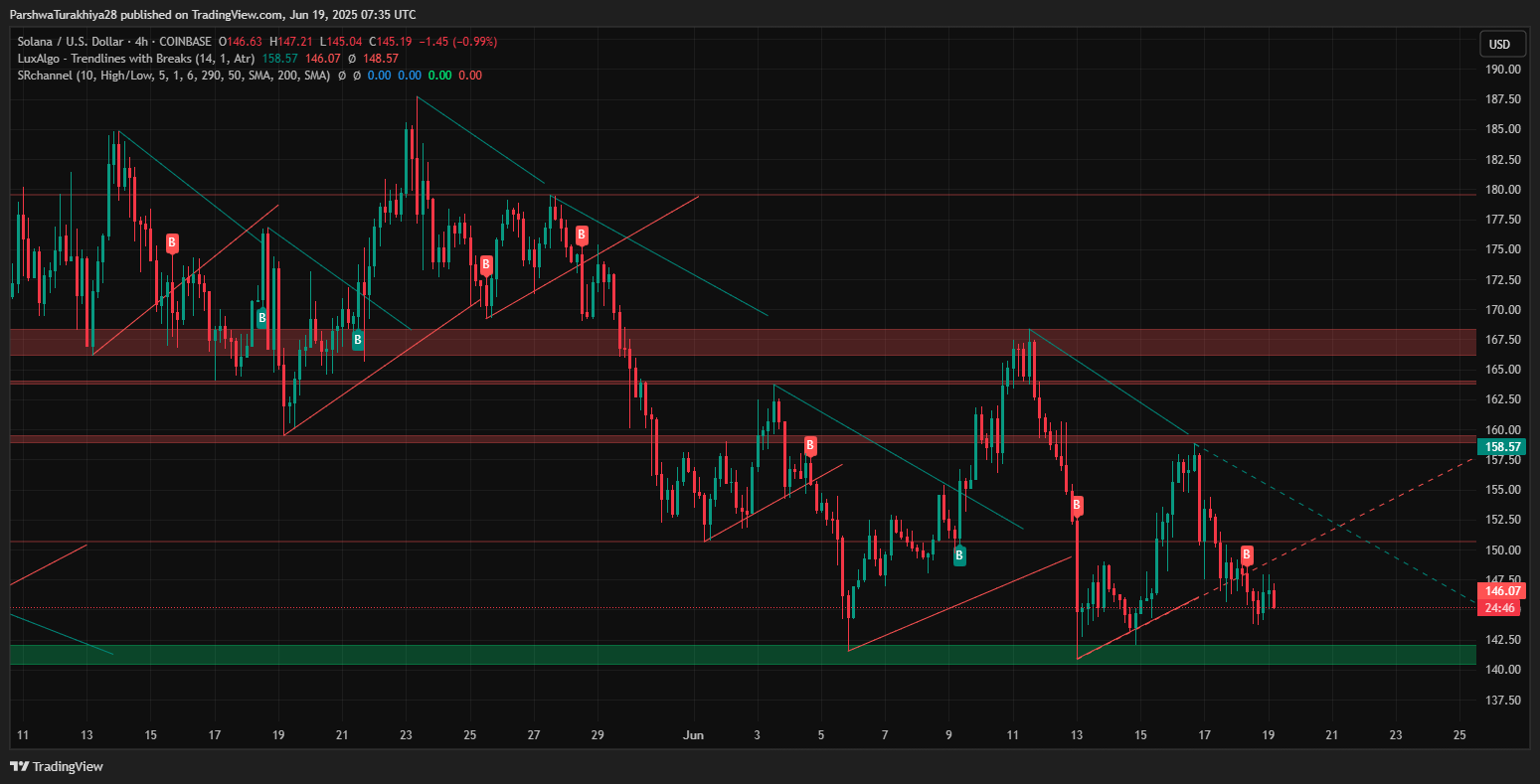Image resolution: width=1540 pixels, height=784 pixels.
Task: Select the red B marker near June 18
Action: [1247, 555]
